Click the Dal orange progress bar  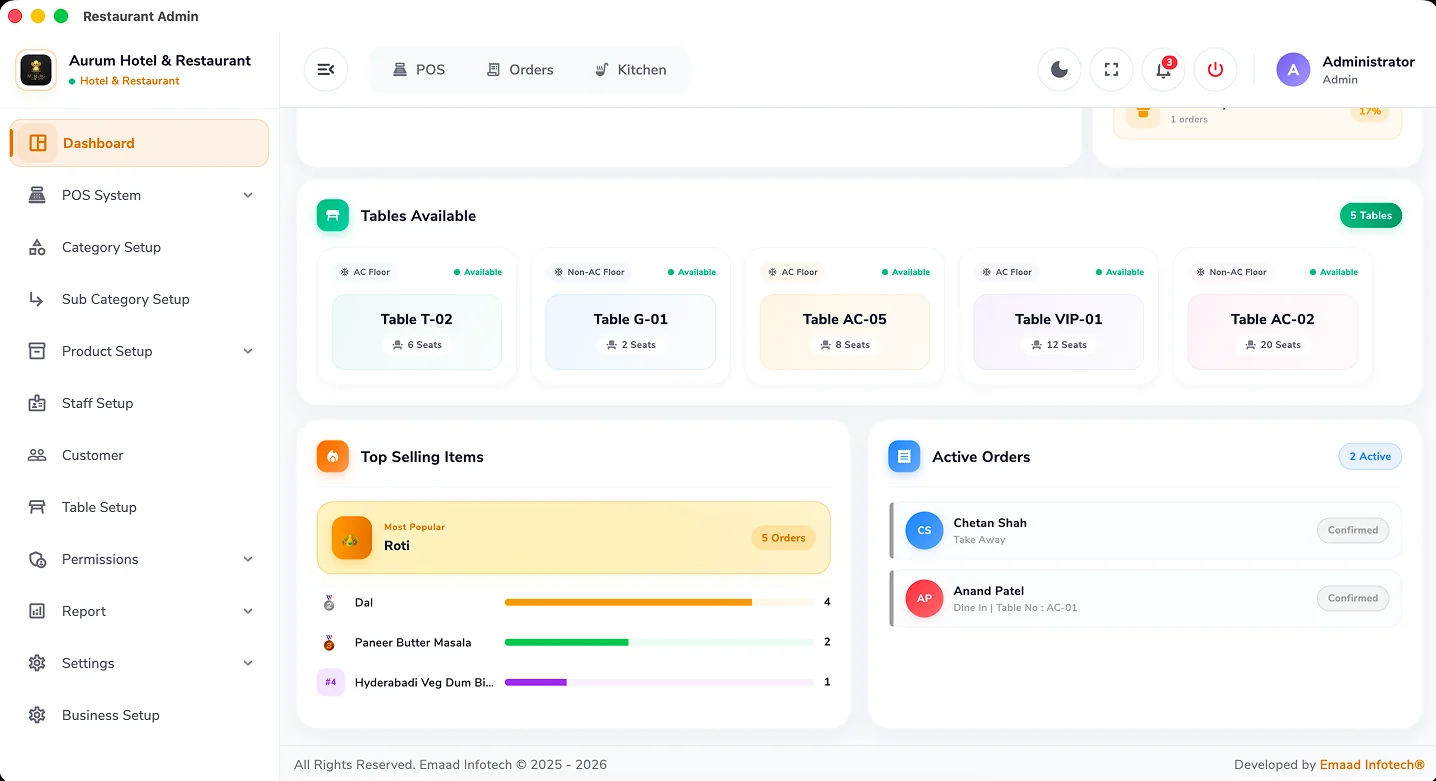(x=628, y=602)
